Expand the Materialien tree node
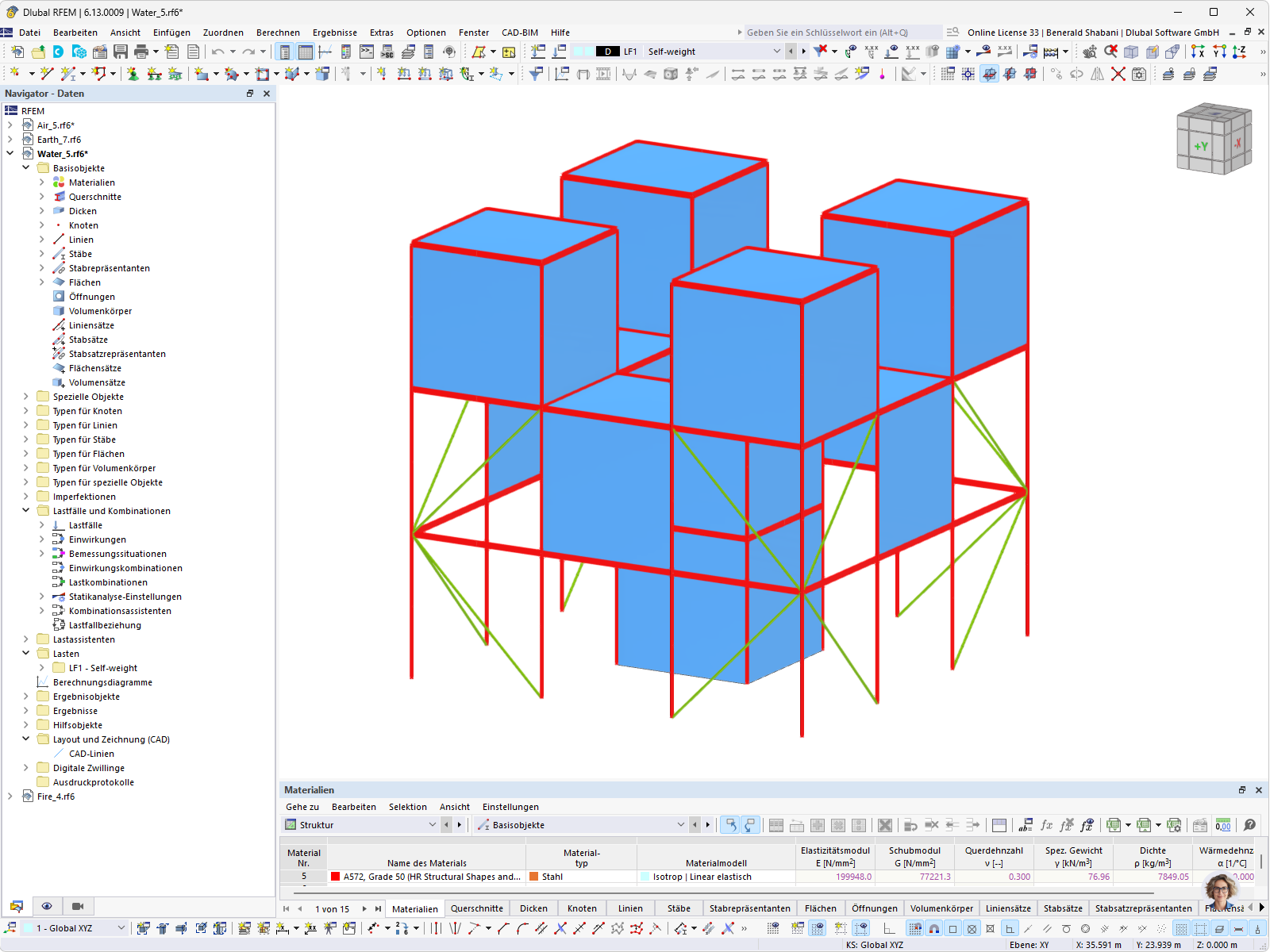The height and width of the screenshot is (952, 1270). 42,182
